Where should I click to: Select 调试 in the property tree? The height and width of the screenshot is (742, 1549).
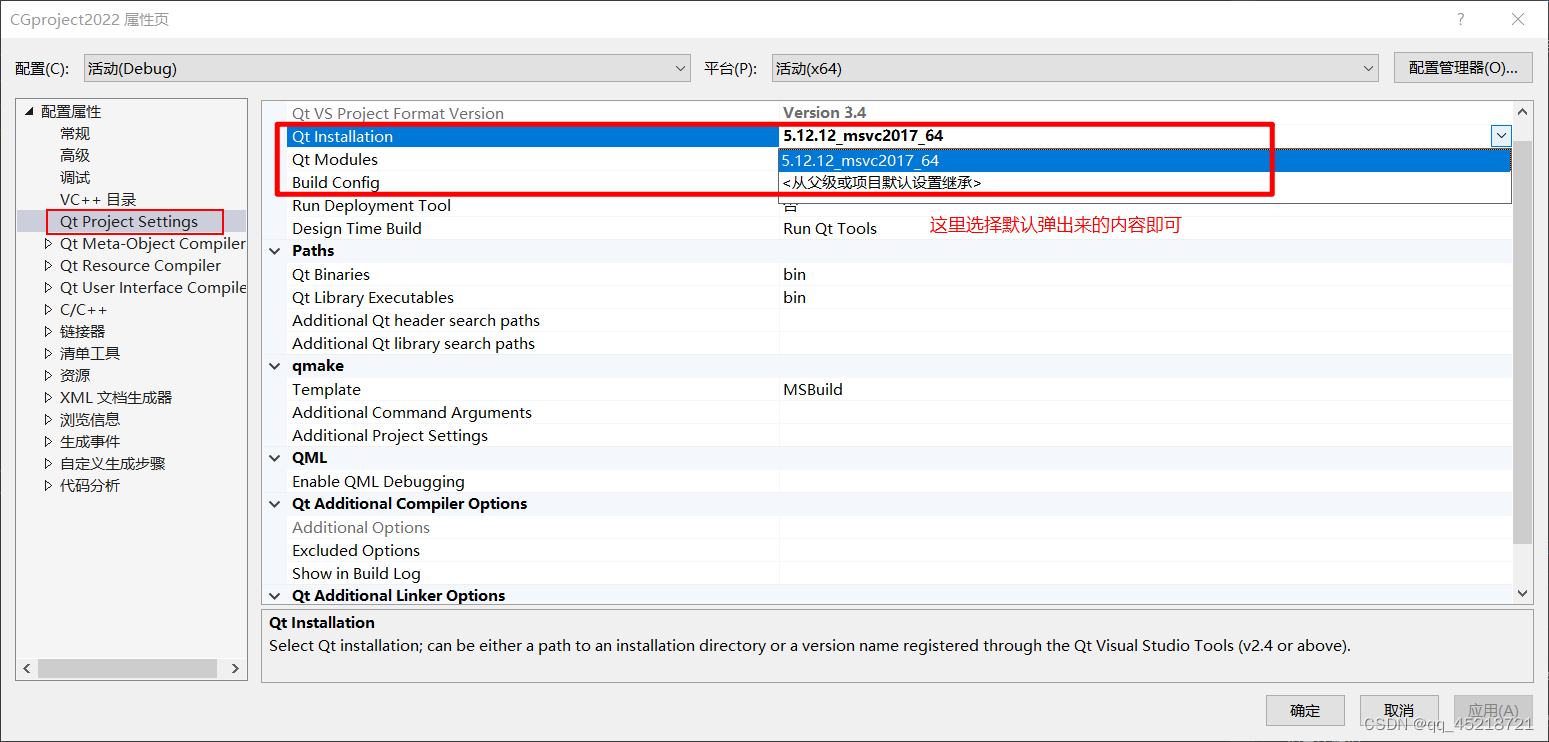(x=75, y=178)
